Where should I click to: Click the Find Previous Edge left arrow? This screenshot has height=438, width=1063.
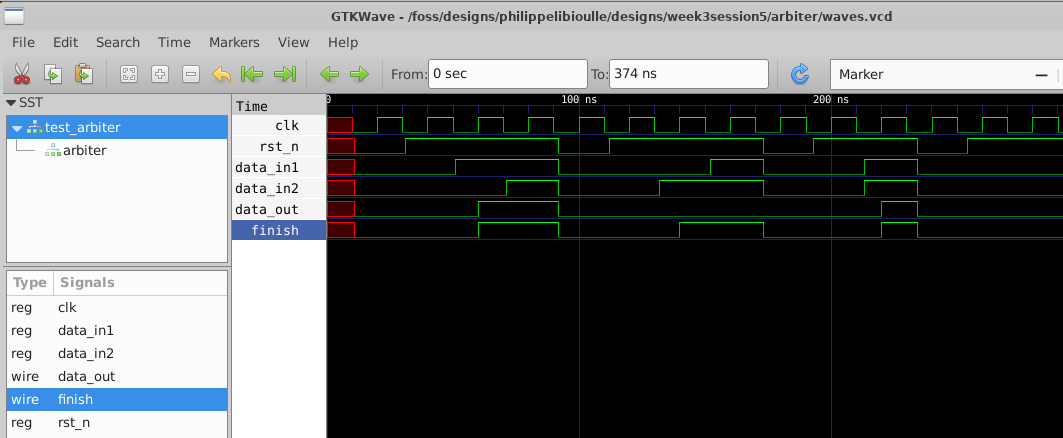[328, 74]
